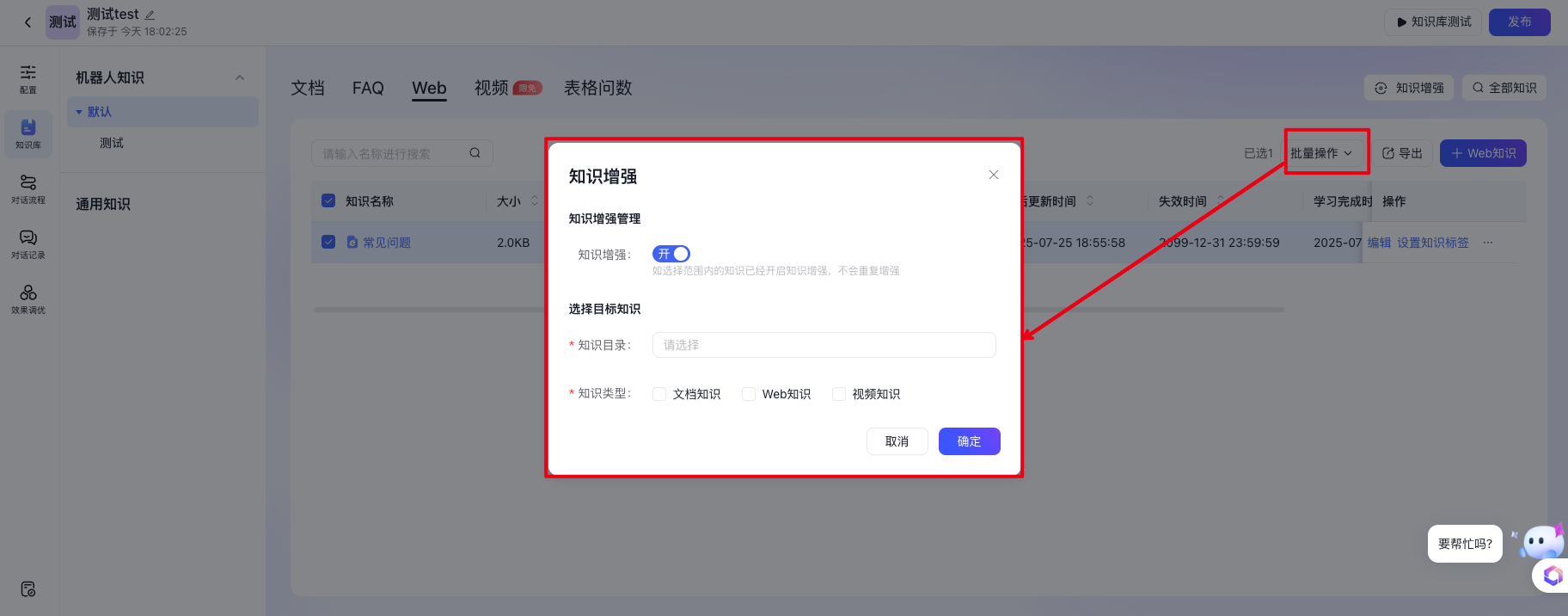Screen dimensions: 1568x616
Task: Click the 取消 cancel button
Action: [897, 441]
